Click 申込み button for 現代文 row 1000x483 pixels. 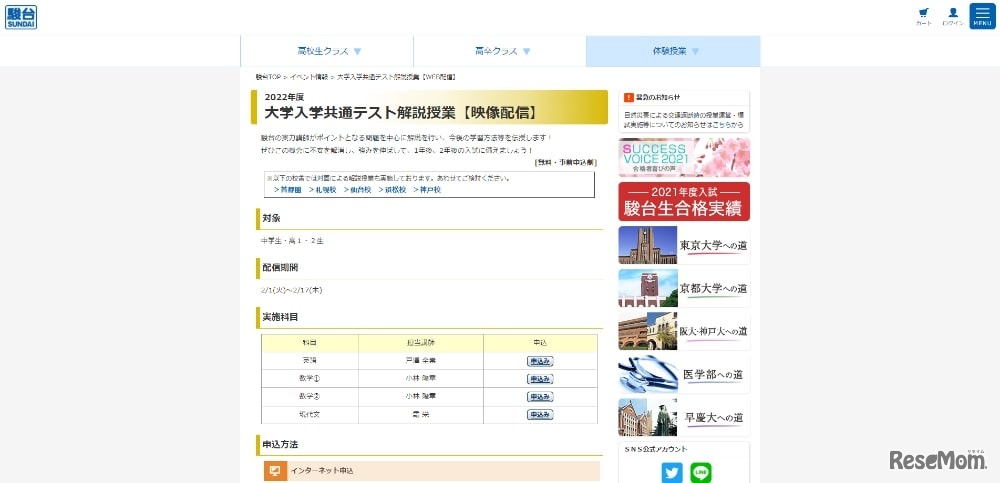point(540,414)
